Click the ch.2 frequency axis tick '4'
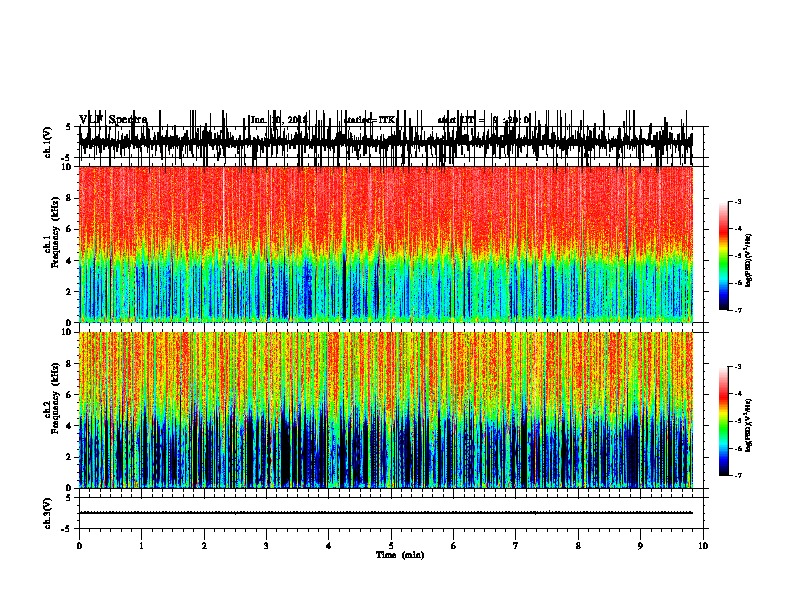This screenshot has width=792, height=612. pyautogui.click(x=70, y=426)
